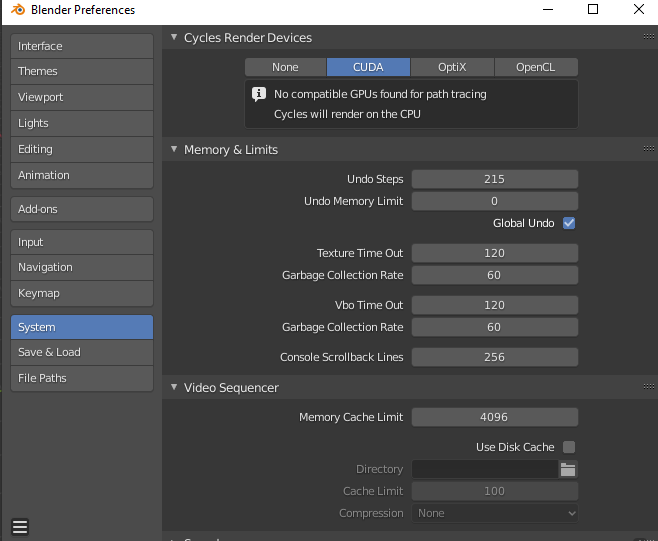Click the Texture Time Out field
Image resolution: width=658 pixels, height=541 pixels.
(495, 253)
